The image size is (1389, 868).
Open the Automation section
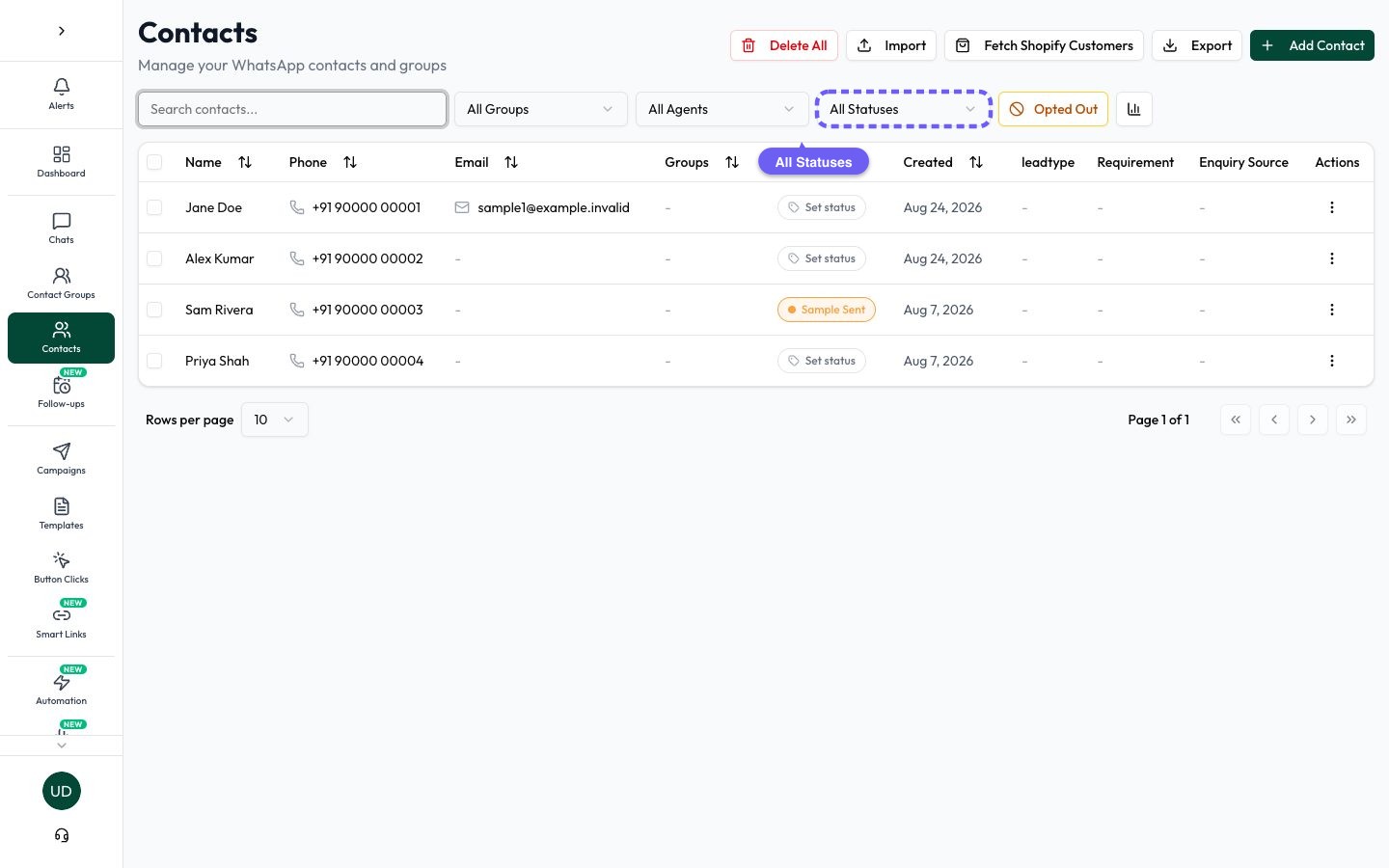(x=61, y=690)
